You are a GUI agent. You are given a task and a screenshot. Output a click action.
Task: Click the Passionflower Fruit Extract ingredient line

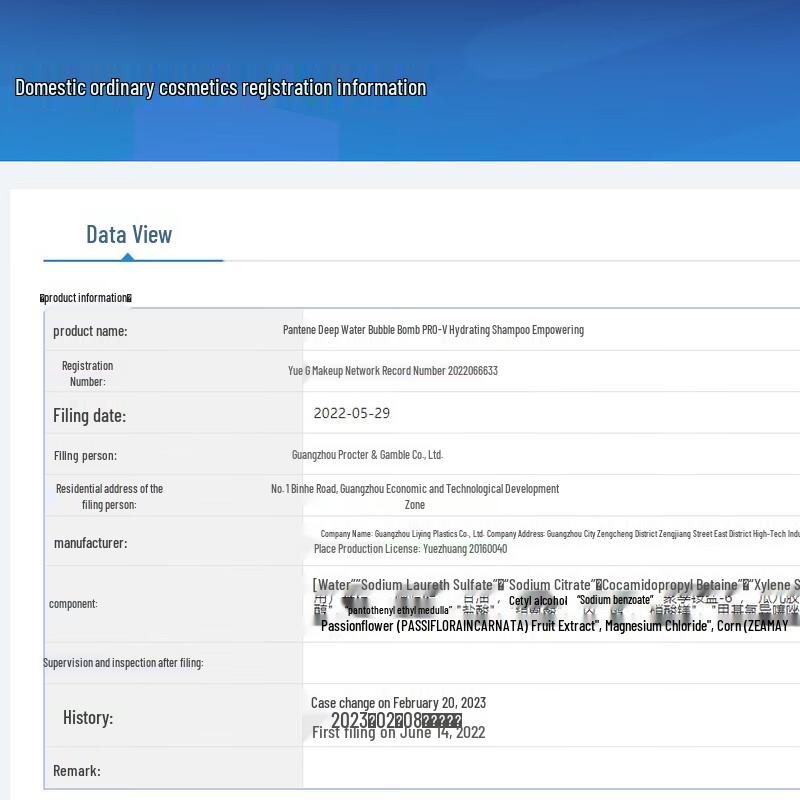coord(554,626)
